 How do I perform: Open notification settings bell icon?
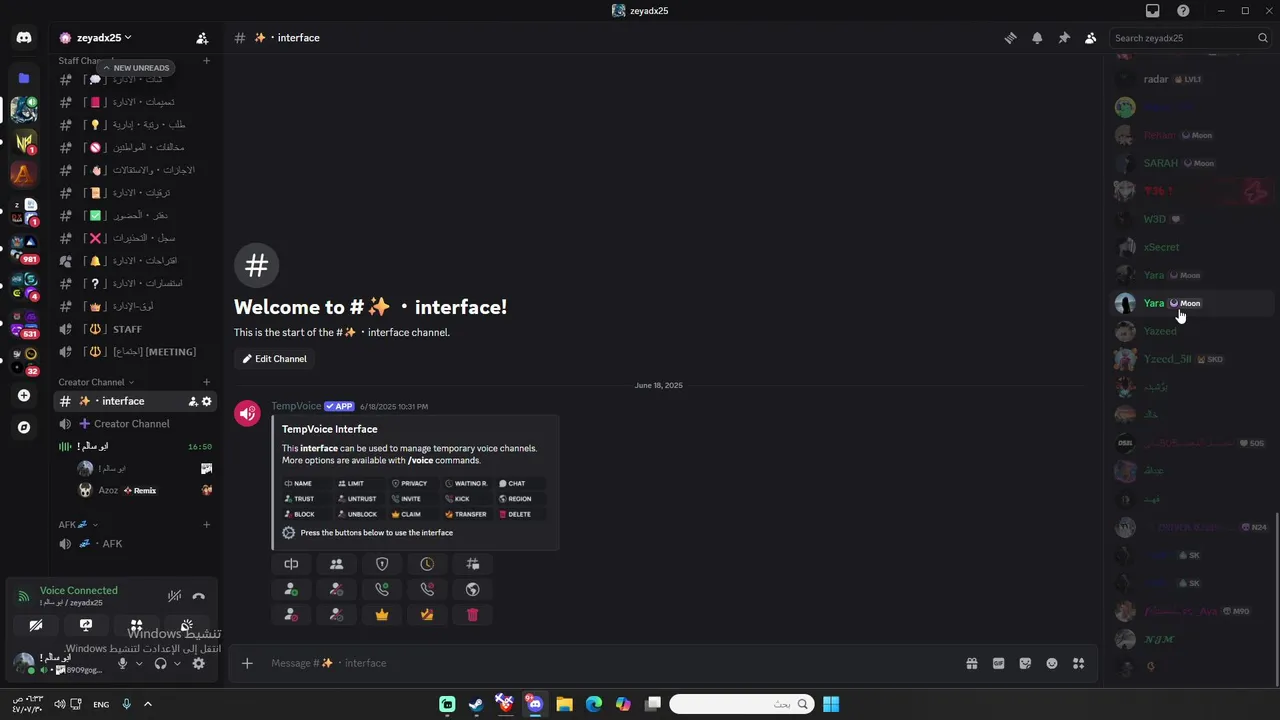1037,38
